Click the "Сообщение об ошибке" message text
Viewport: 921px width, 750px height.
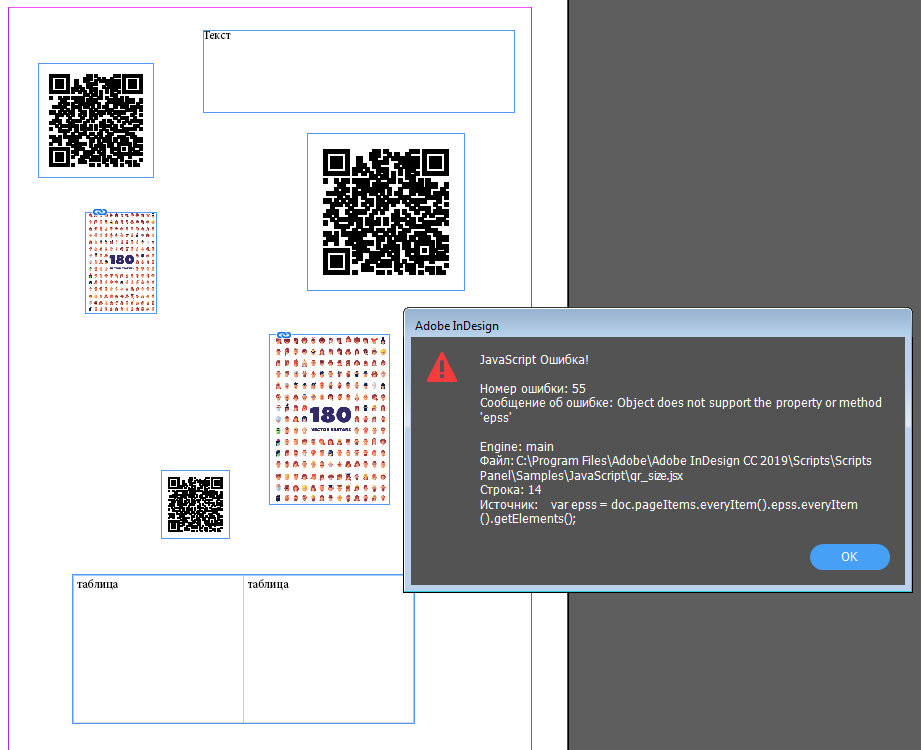pyautogui.click(x=681, y=410)
